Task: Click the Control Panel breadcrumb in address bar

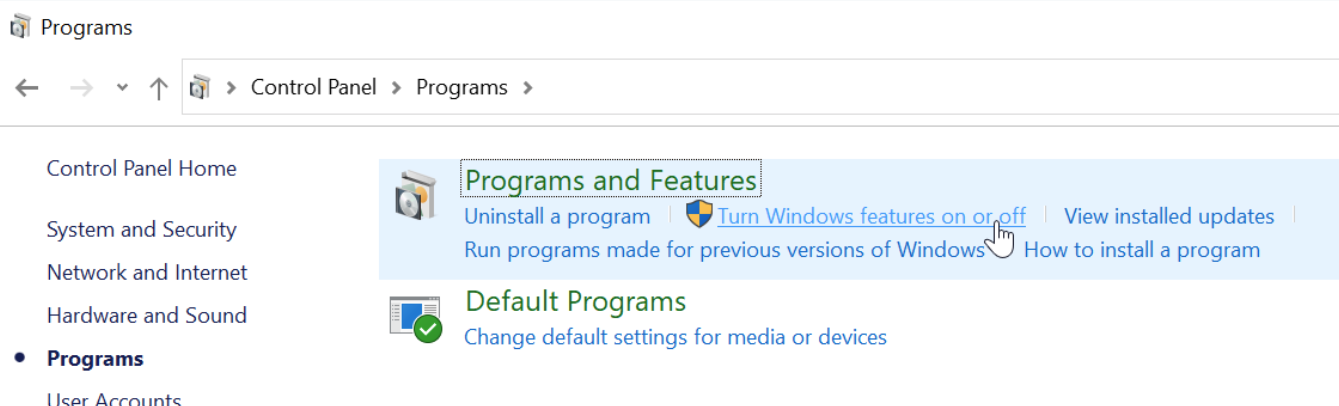Action: [x=313, y=88]
